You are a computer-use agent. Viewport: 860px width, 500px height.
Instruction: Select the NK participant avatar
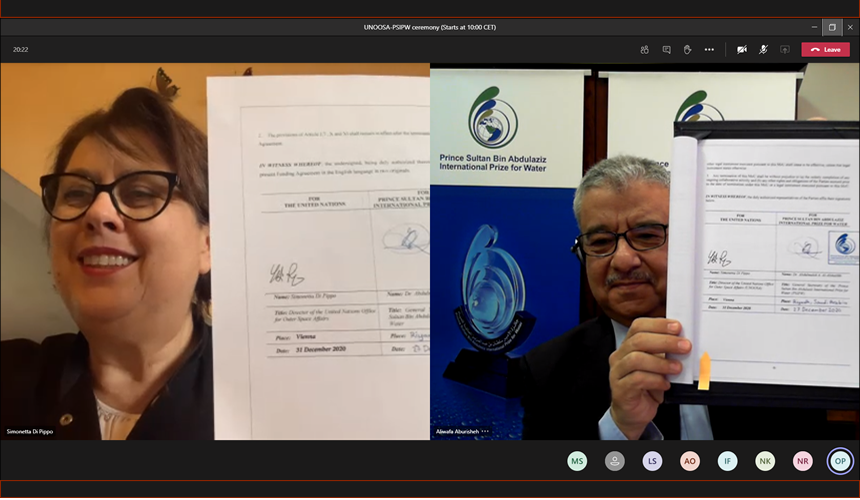(765, 461)
